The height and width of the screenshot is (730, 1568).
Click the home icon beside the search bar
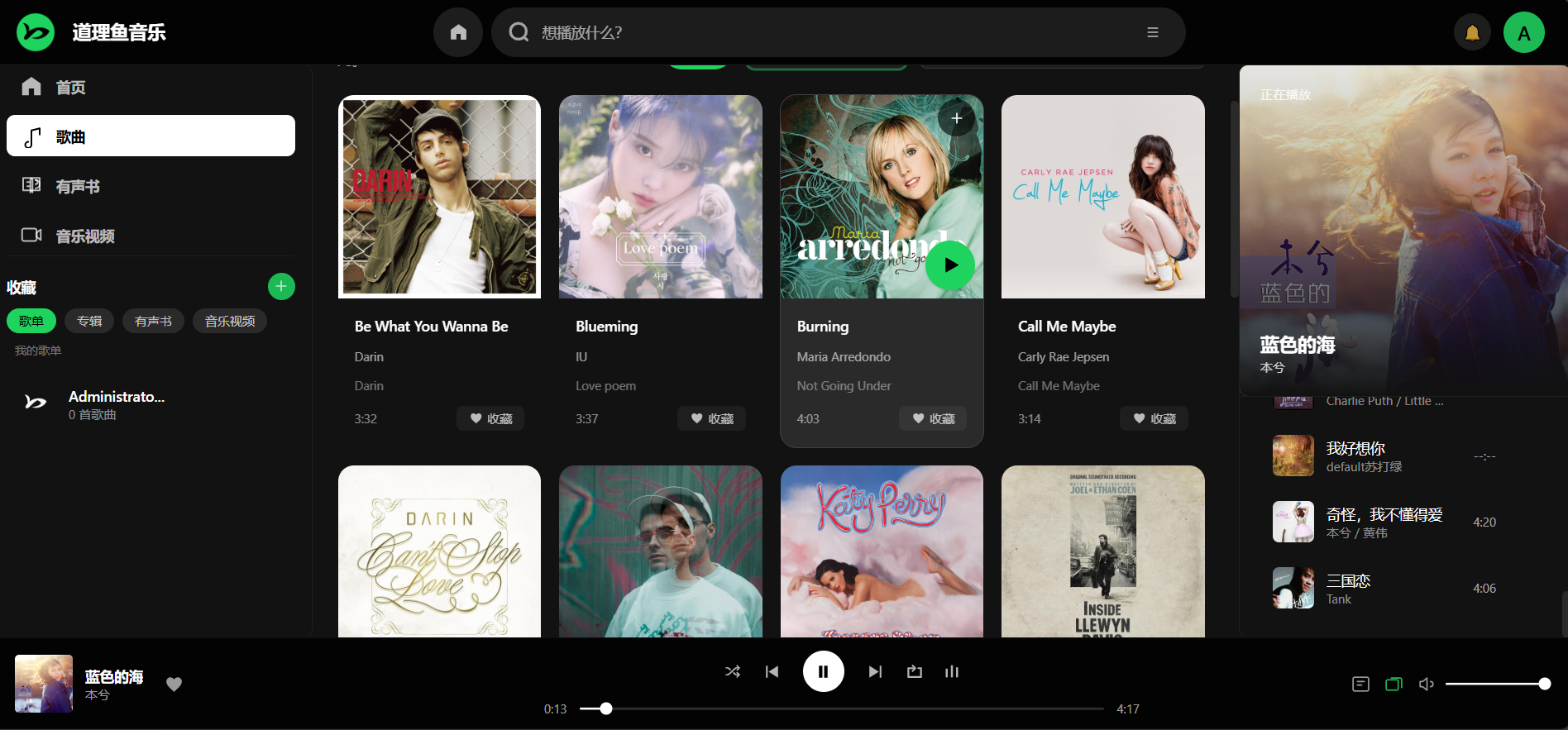click(458, 33)
